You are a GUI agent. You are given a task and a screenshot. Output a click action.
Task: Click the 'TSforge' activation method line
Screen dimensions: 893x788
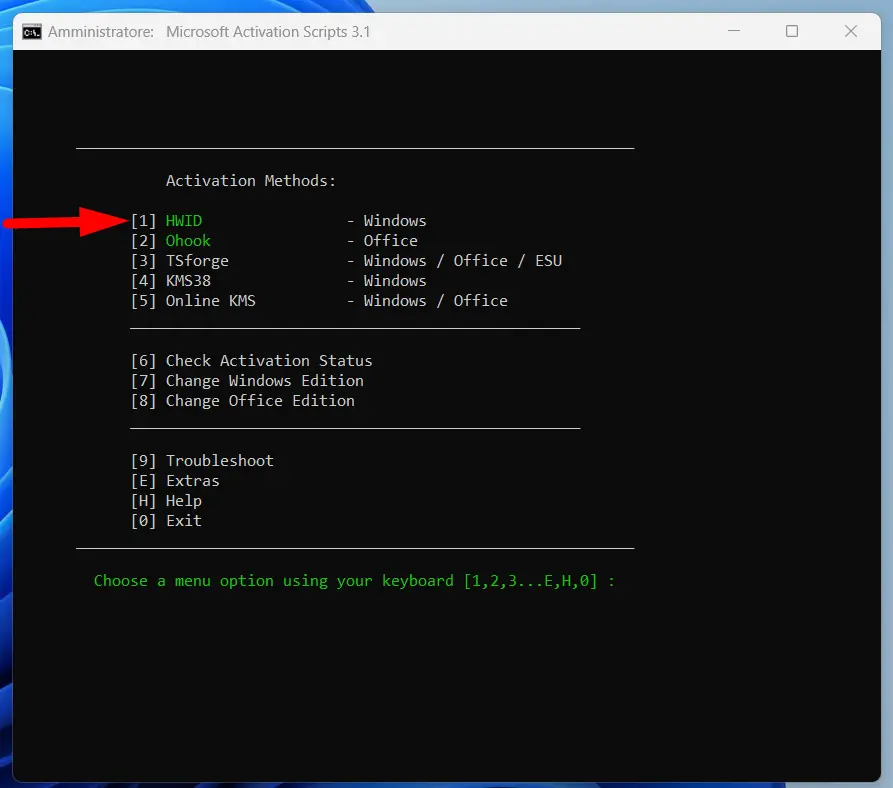346,261
